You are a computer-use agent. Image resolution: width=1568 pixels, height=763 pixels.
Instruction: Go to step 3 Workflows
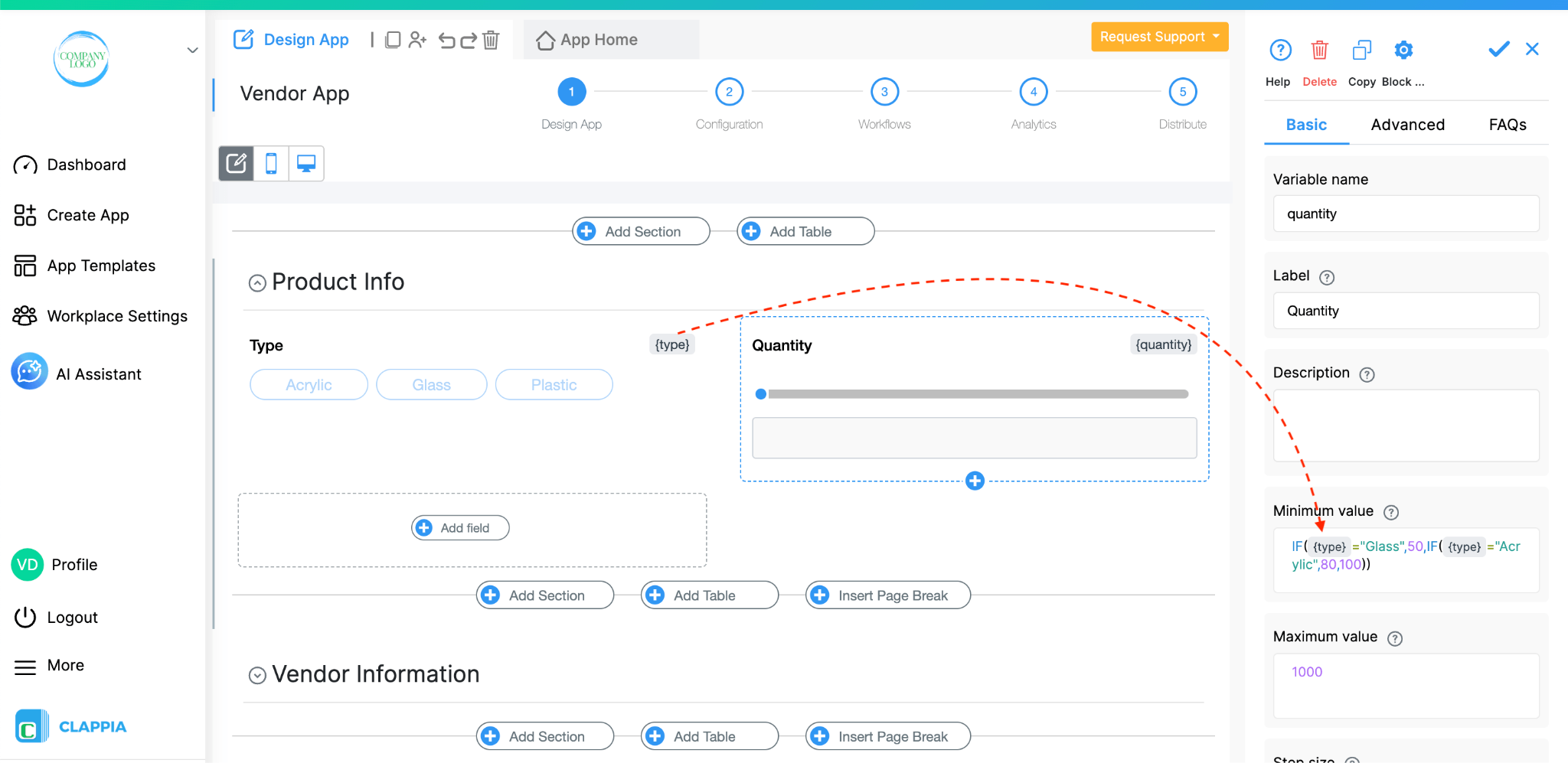pos(884,92)
